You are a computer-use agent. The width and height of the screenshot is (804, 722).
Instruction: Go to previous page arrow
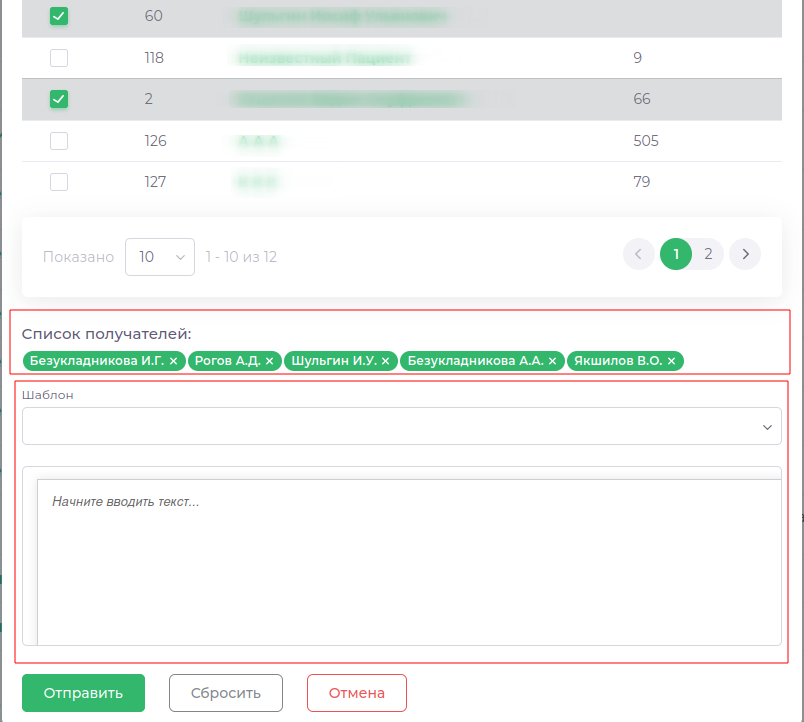point(638,255)
